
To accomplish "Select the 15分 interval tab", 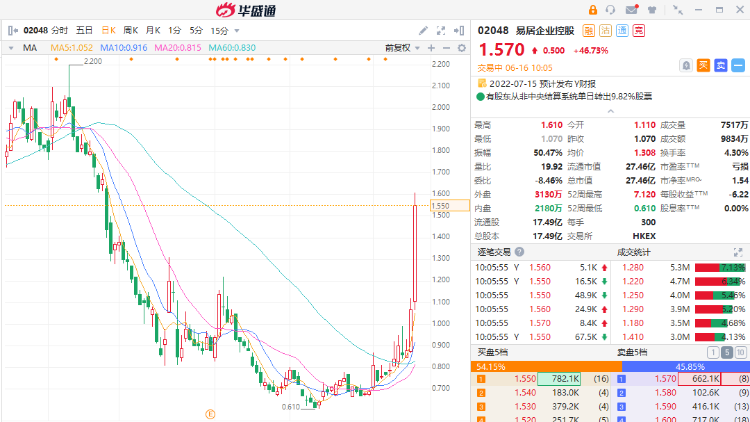I will 220,31.
